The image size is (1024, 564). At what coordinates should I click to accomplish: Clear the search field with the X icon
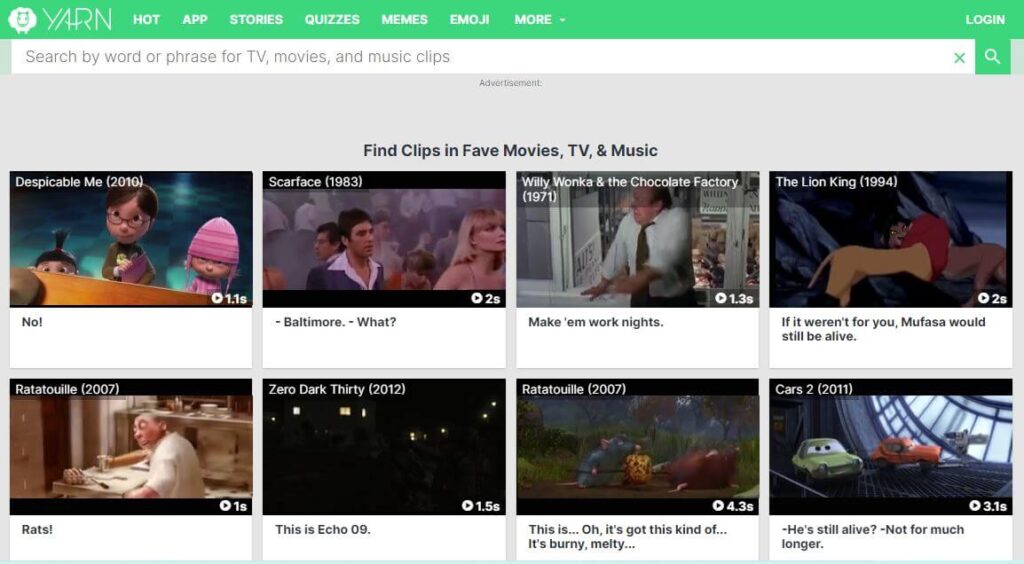pyautogui.click(x=960, y=57)
